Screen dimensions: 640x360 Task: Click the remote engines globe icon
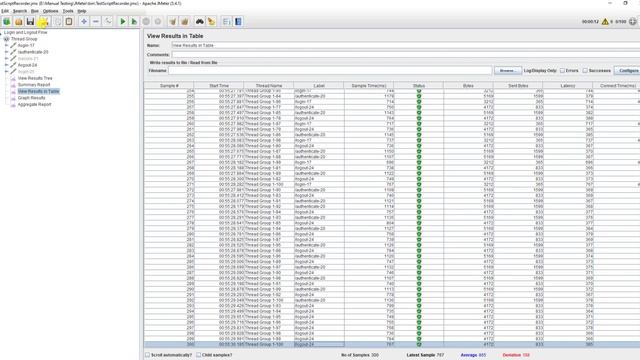[633, 22]
